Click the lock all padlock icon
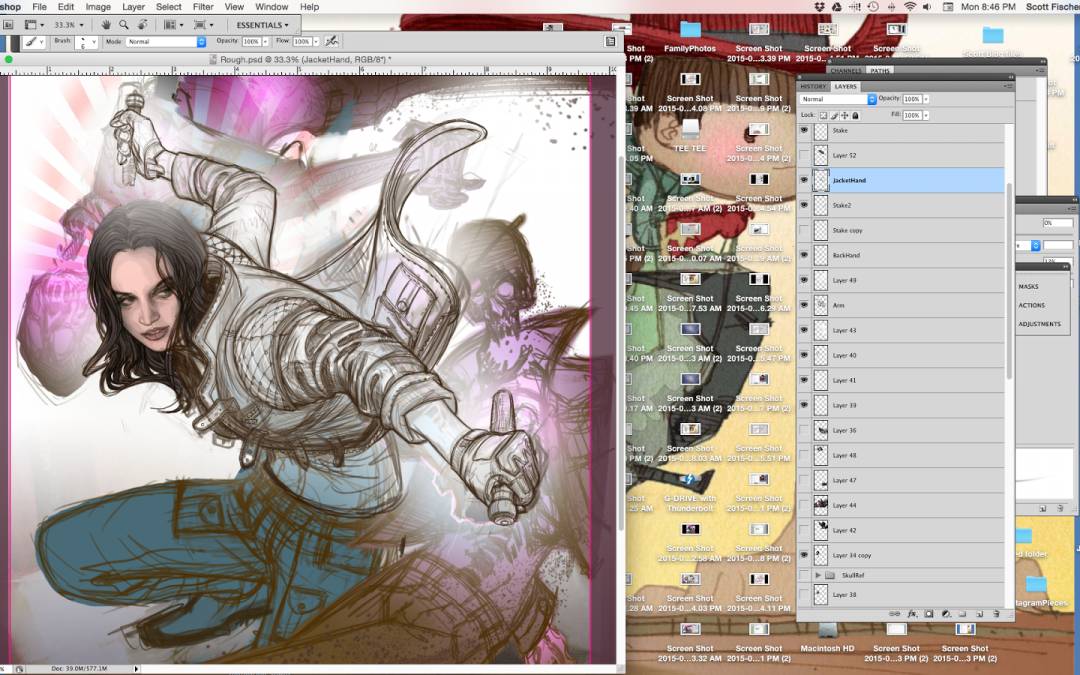1080x675 pixels. (x=855, y=115)
